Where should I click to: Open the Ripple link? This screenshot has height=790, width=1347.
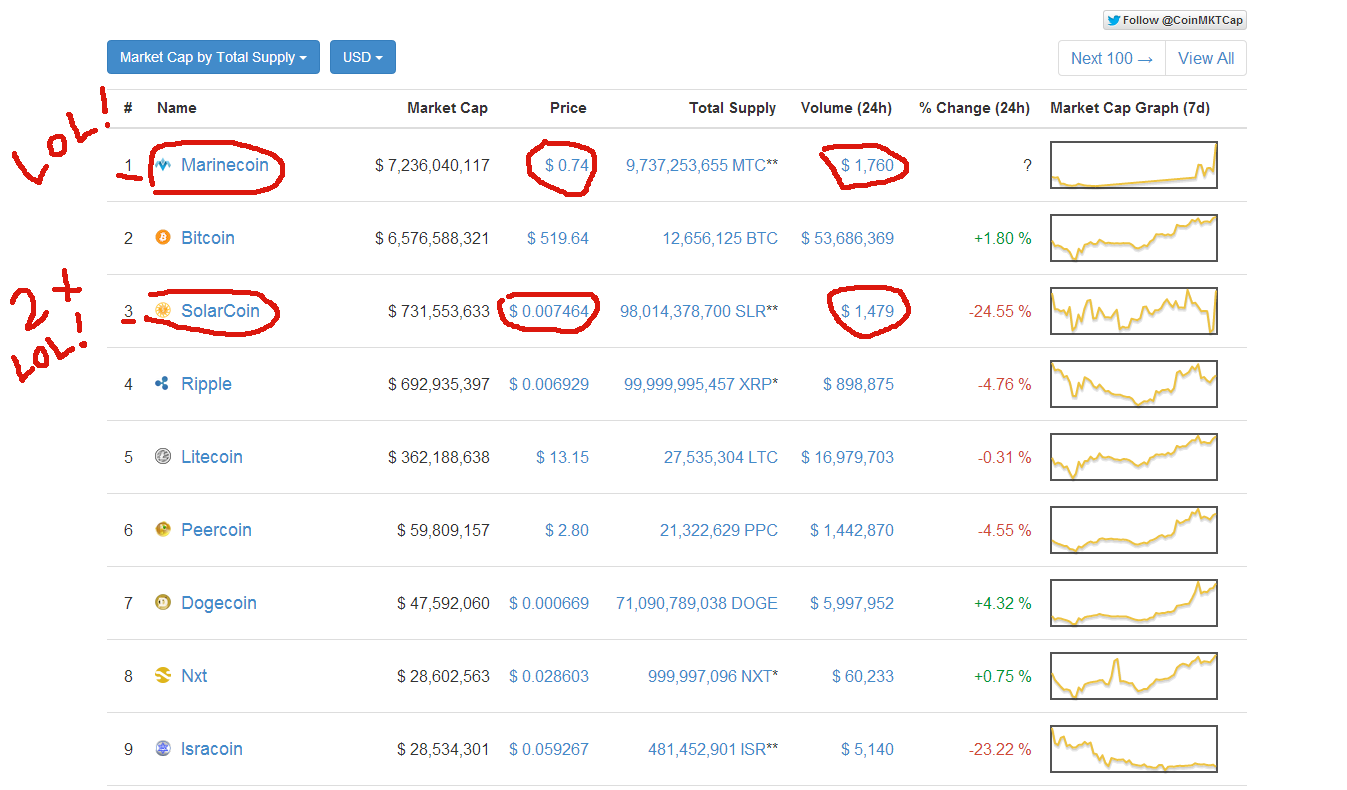coord(206,384)
